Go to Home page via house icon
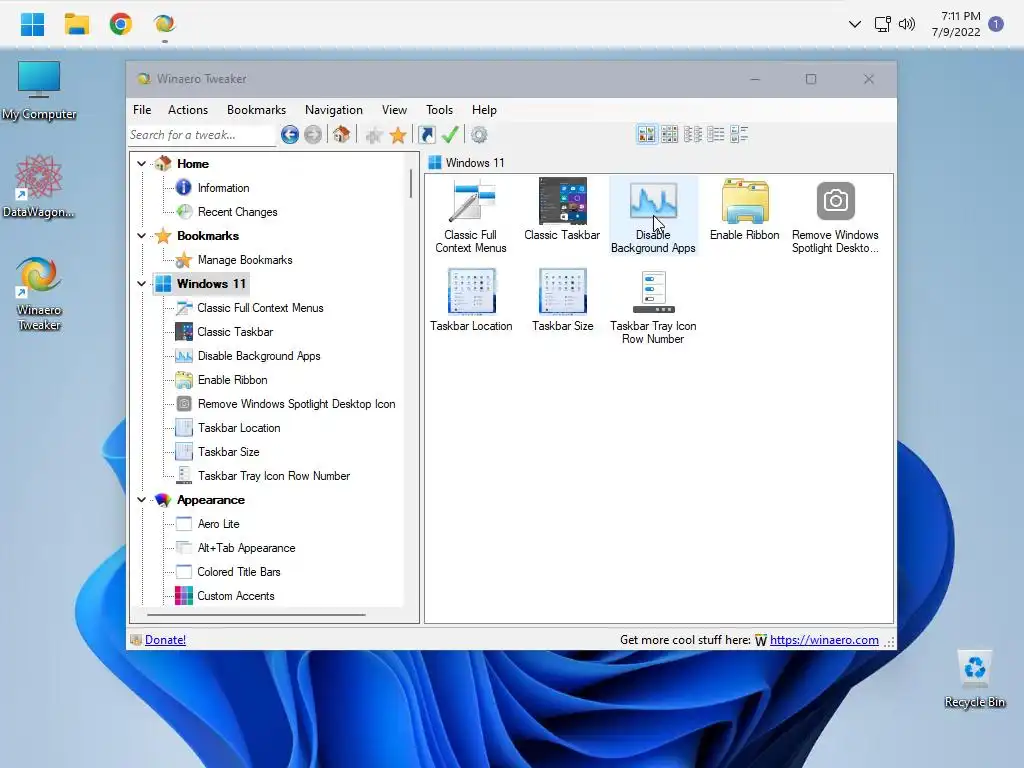Image resolution: width=1024 pixels, height=768 pixels. (x=341, y=135)
